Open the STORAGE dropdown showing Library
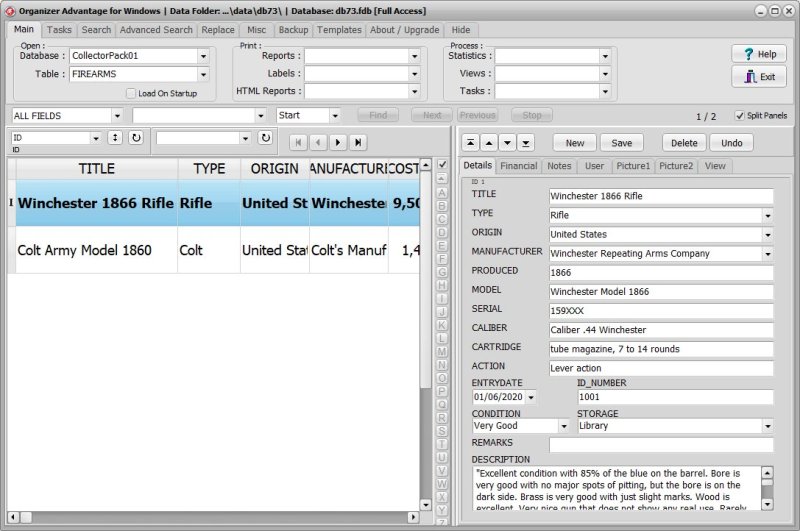 (x=767, y=426)
